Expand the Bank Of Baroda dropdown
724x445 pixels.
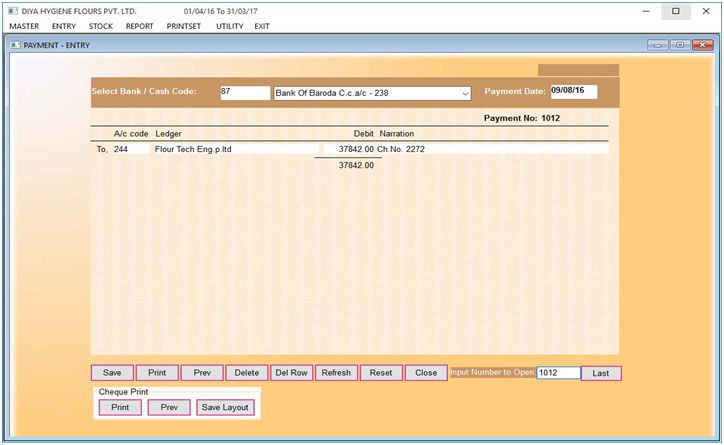pos(465,93)
